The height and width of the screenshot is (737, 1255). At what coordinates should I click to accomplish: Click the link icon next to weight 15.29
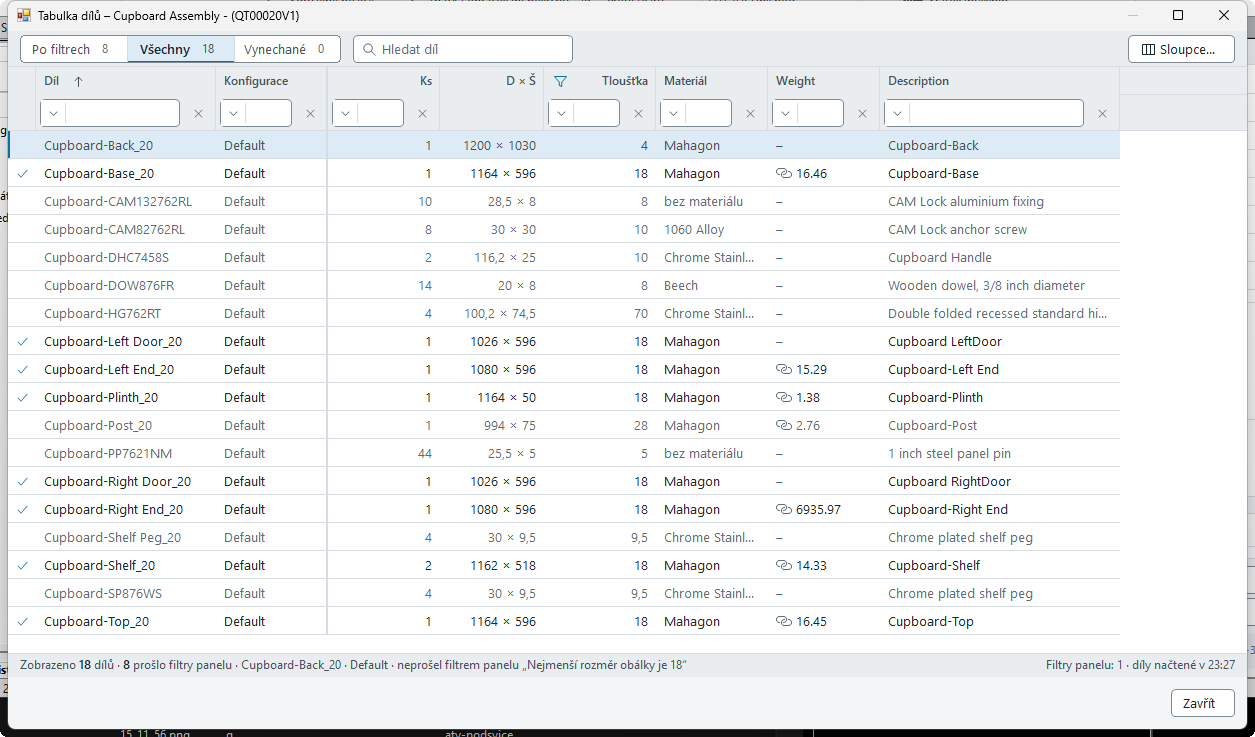click(784, 369)
